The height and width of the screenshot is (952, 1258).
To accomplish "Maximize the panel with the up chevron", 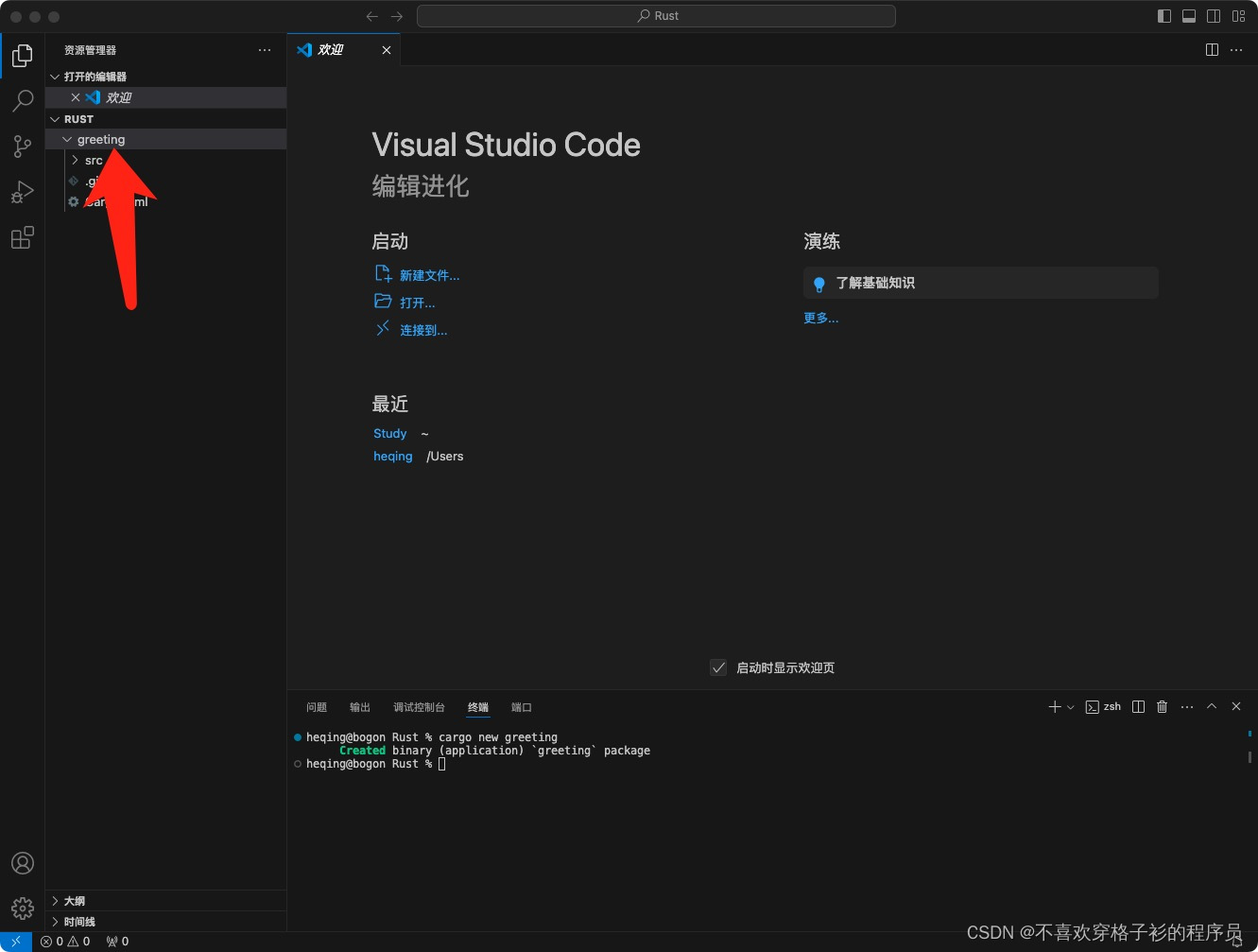I will (x=1212, y=707).
